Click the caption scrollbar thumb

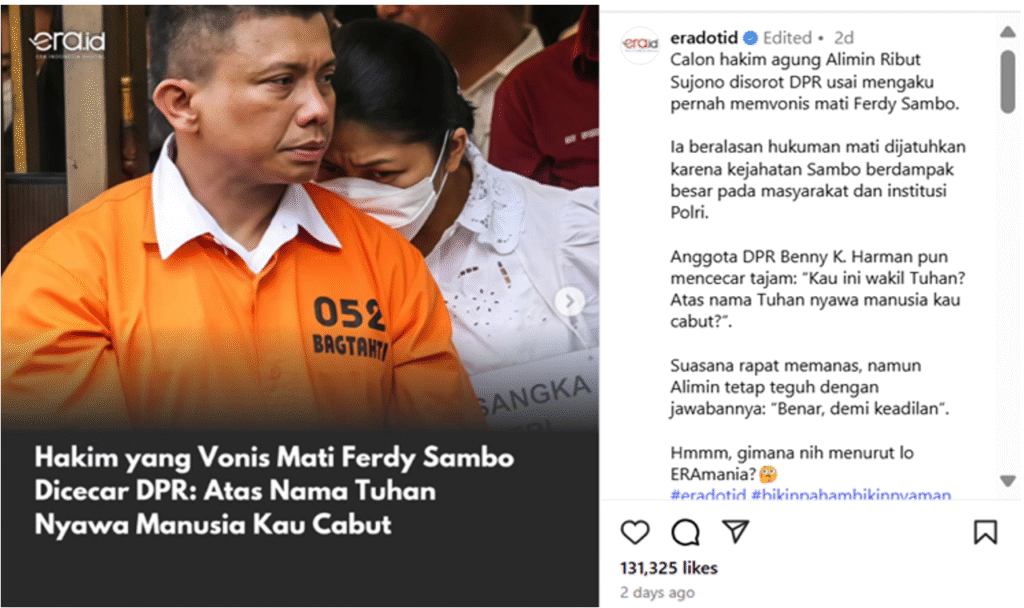point(1008,82)
